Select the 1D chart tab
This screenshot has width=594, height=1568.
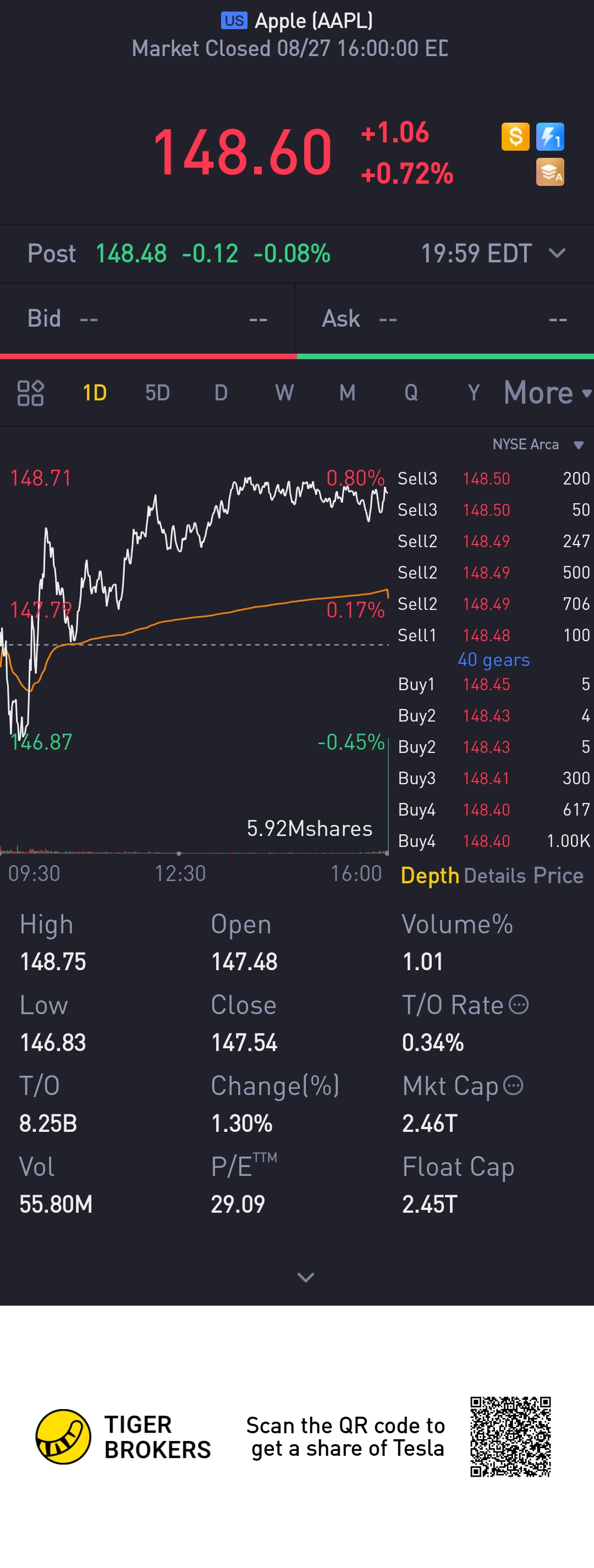(x=95, y=393)
